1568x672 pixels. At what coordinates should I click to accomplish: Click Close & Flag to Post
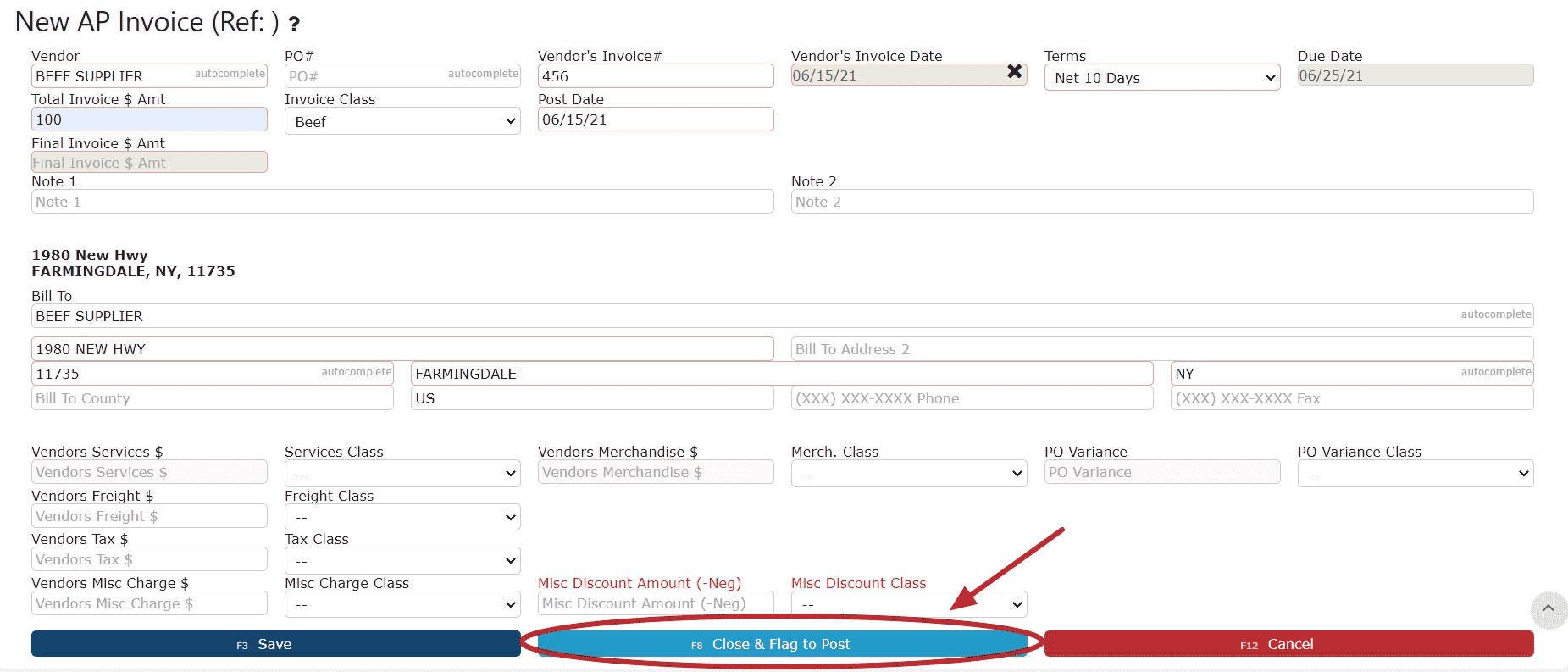pyautogui.click(x=781, y=644)
